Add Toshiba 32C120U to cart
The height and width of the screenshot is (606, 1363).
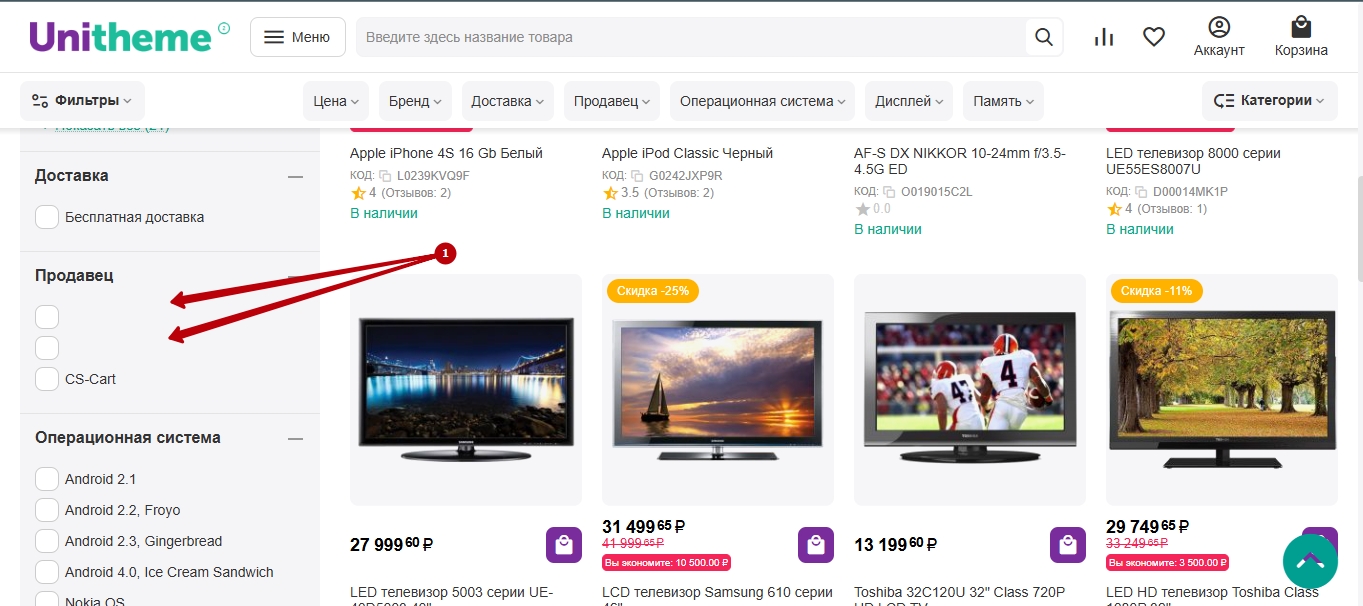[1068, 545]
